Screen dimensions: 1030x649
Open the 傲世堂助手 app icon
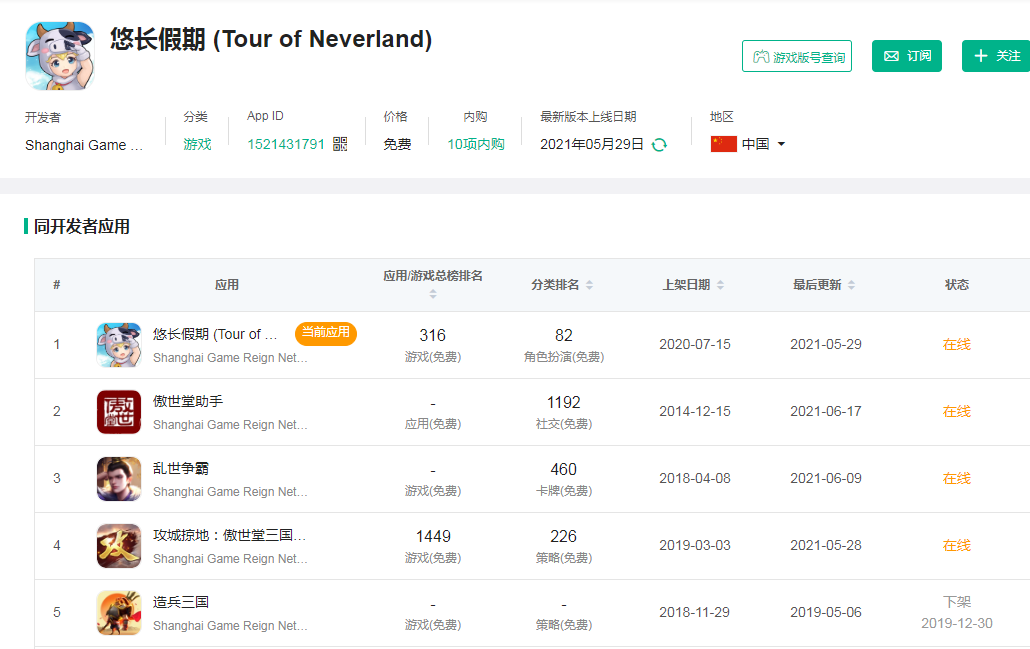[119, 412]
